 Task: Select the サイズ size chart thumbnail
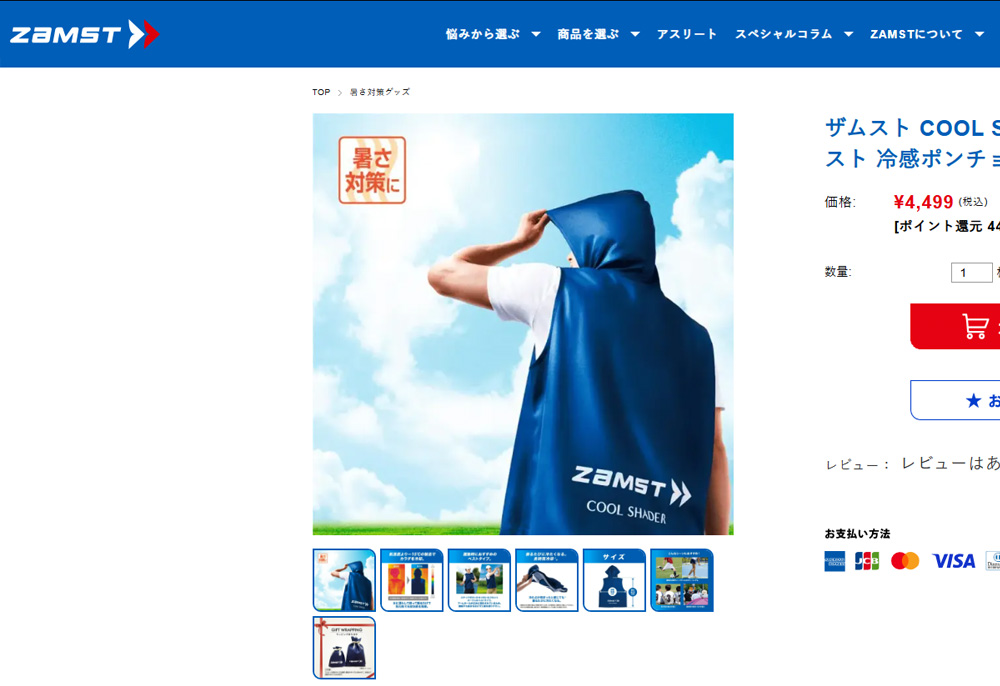coord(615,580)
